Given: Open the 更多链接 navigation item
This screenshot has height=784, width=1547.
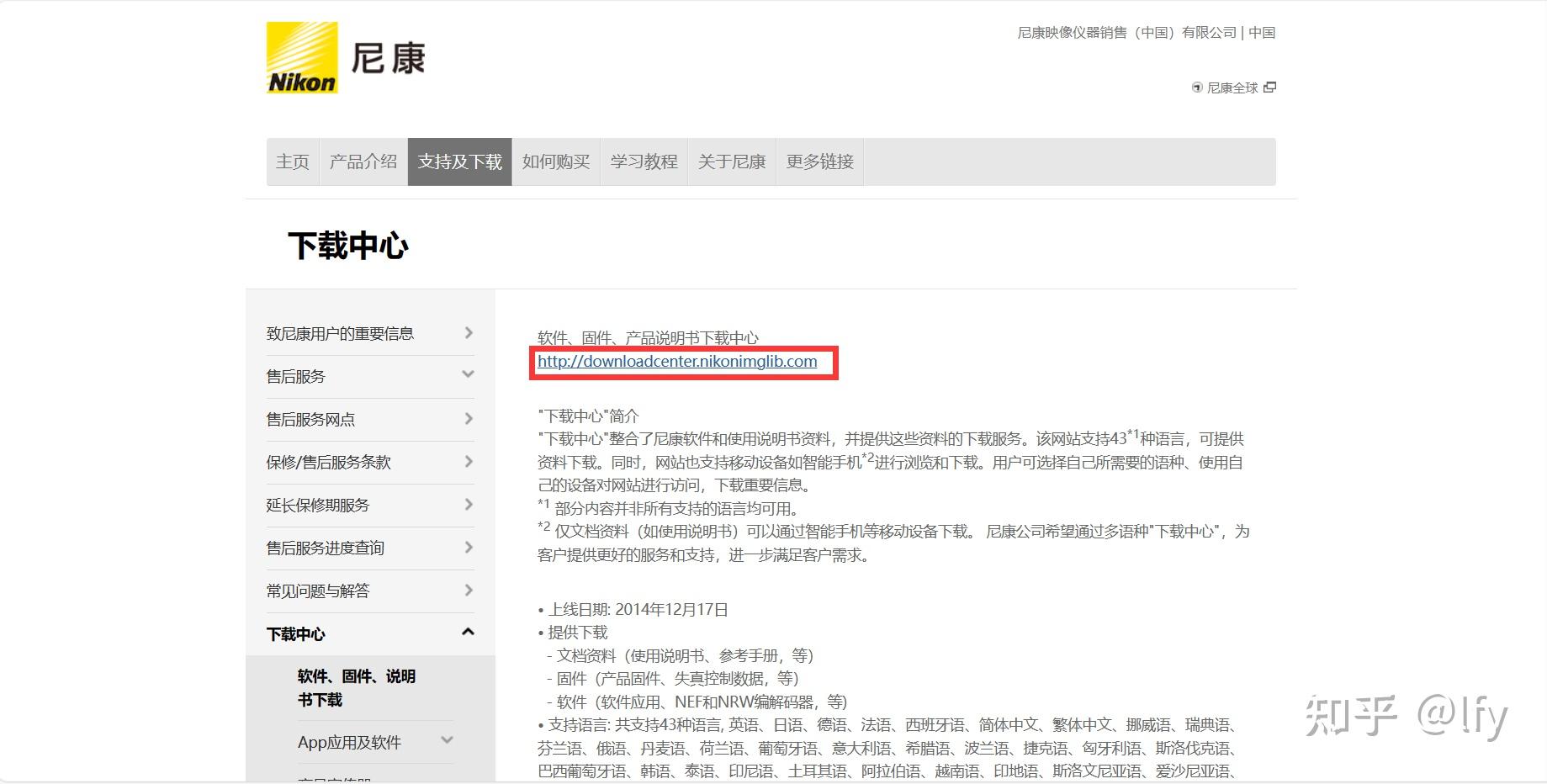Looking at the screenshot, I should pyautogui.click(x=819, y=161).
